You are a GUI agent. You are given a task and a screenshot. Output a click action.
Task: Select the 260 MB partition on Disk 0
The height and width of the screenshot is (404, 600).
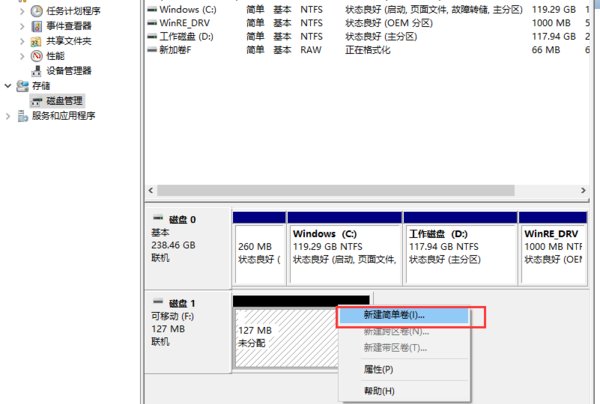tap(259, 249)
